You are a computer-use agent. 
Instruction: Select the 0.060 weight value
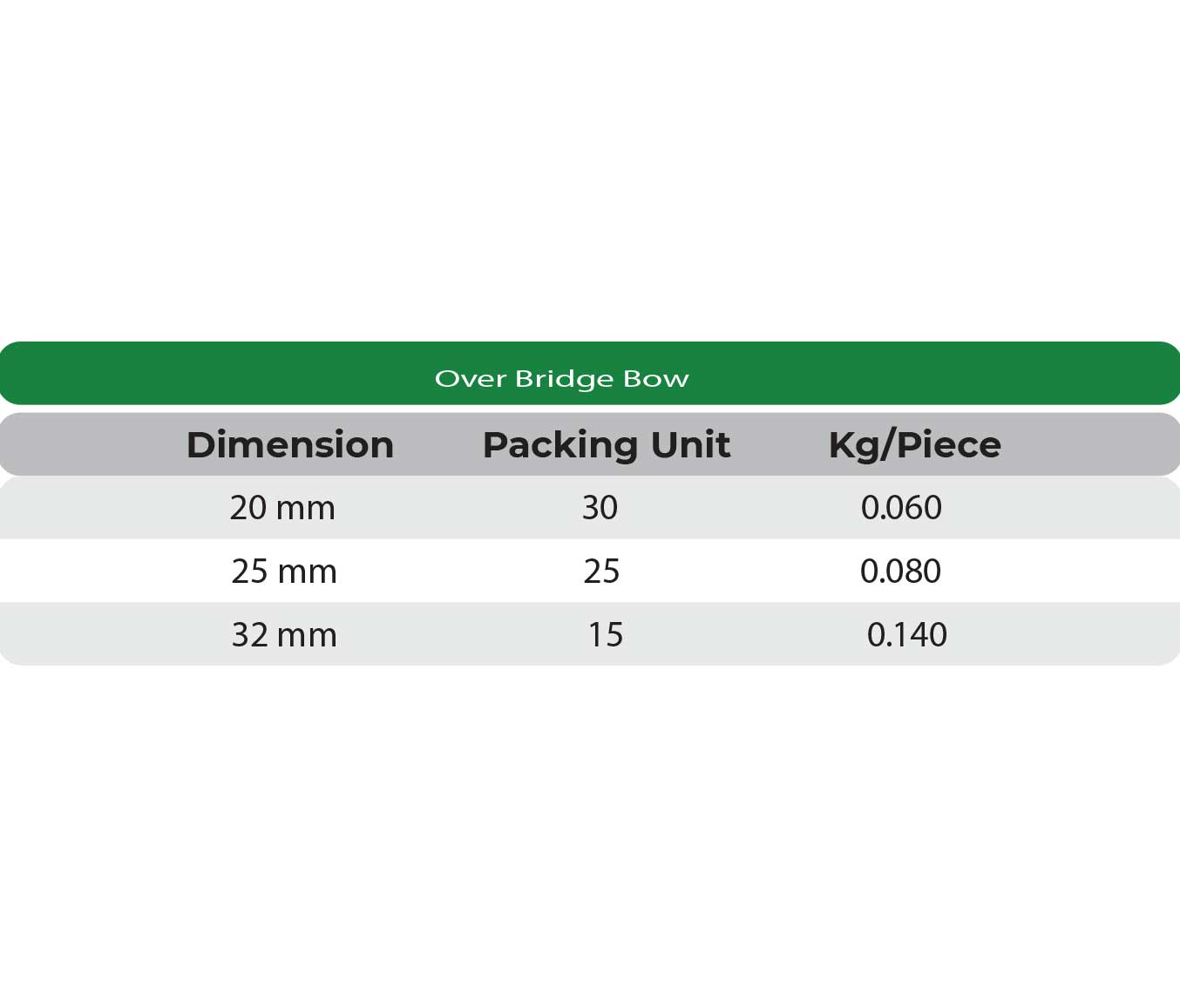(x=901, y=508)
